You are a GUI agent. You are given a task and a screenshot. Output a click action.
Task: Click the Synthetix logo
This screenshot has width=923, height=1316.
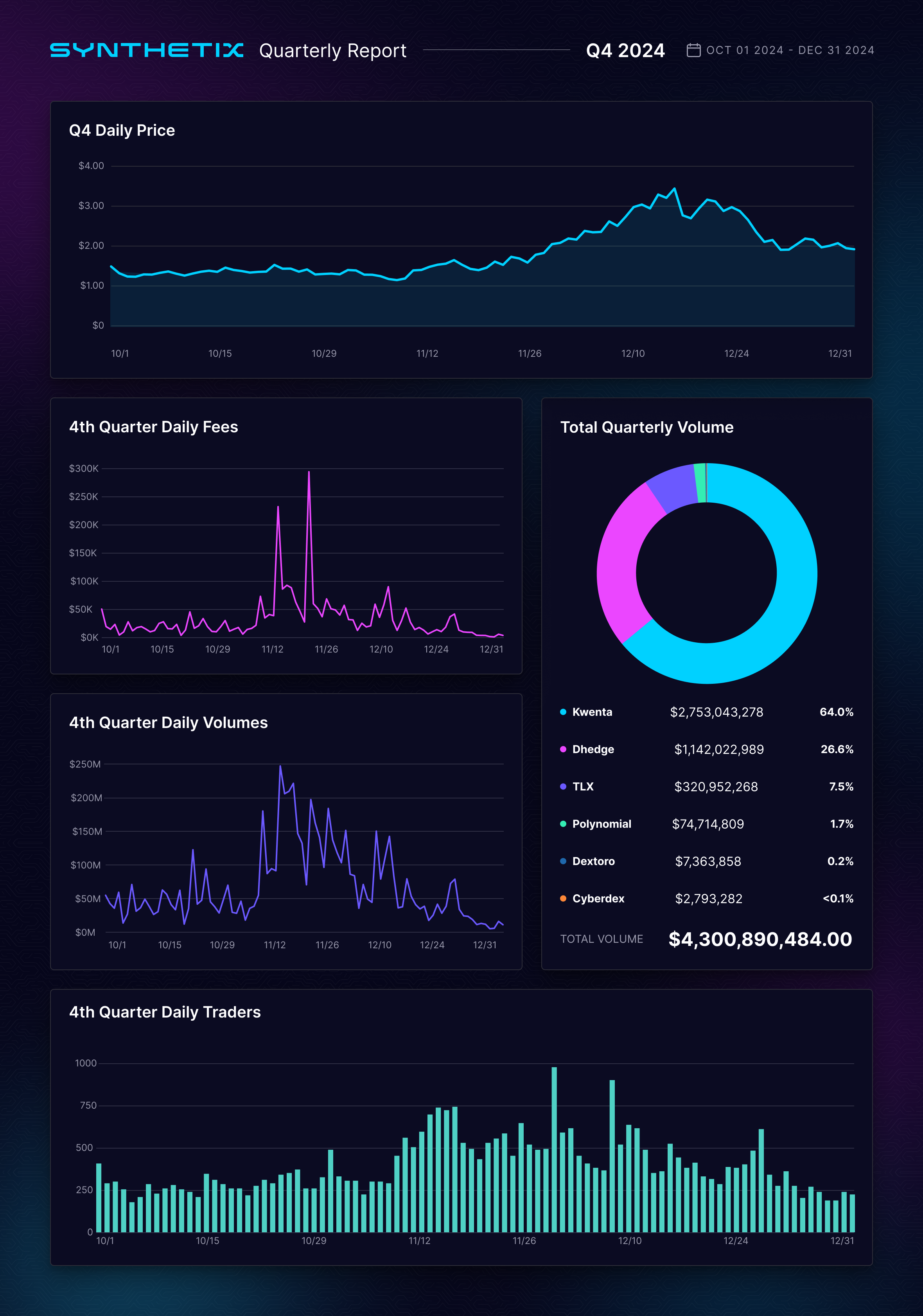147,50
